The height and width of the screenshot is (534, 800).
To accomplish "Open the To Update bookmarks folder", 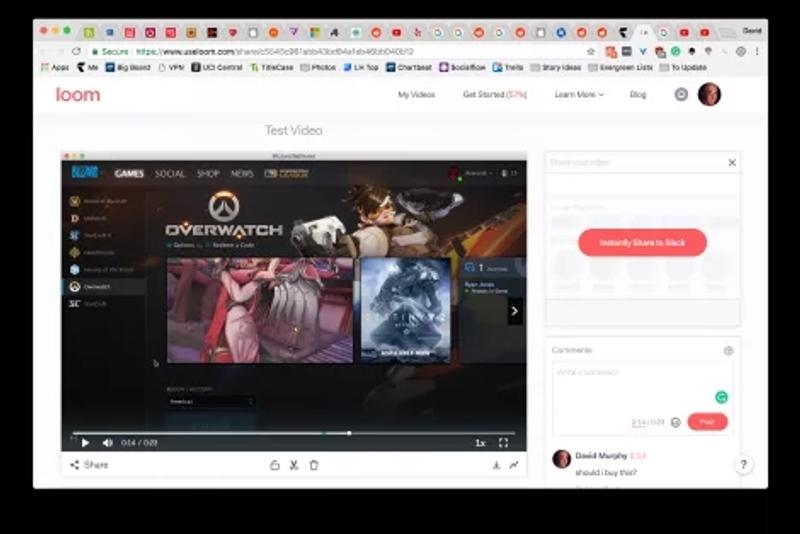I will pos(683,67).
